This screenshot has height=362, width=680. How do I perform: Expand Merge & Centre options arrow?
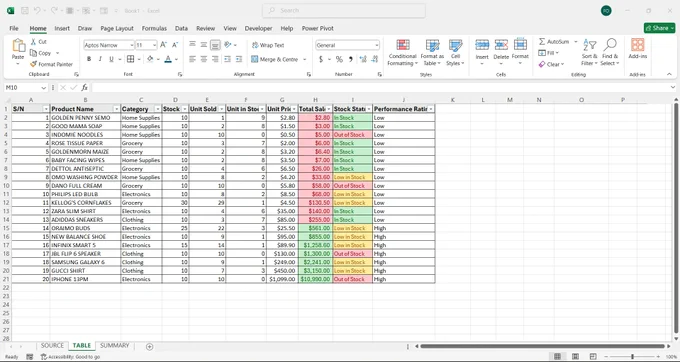[304, 59]
